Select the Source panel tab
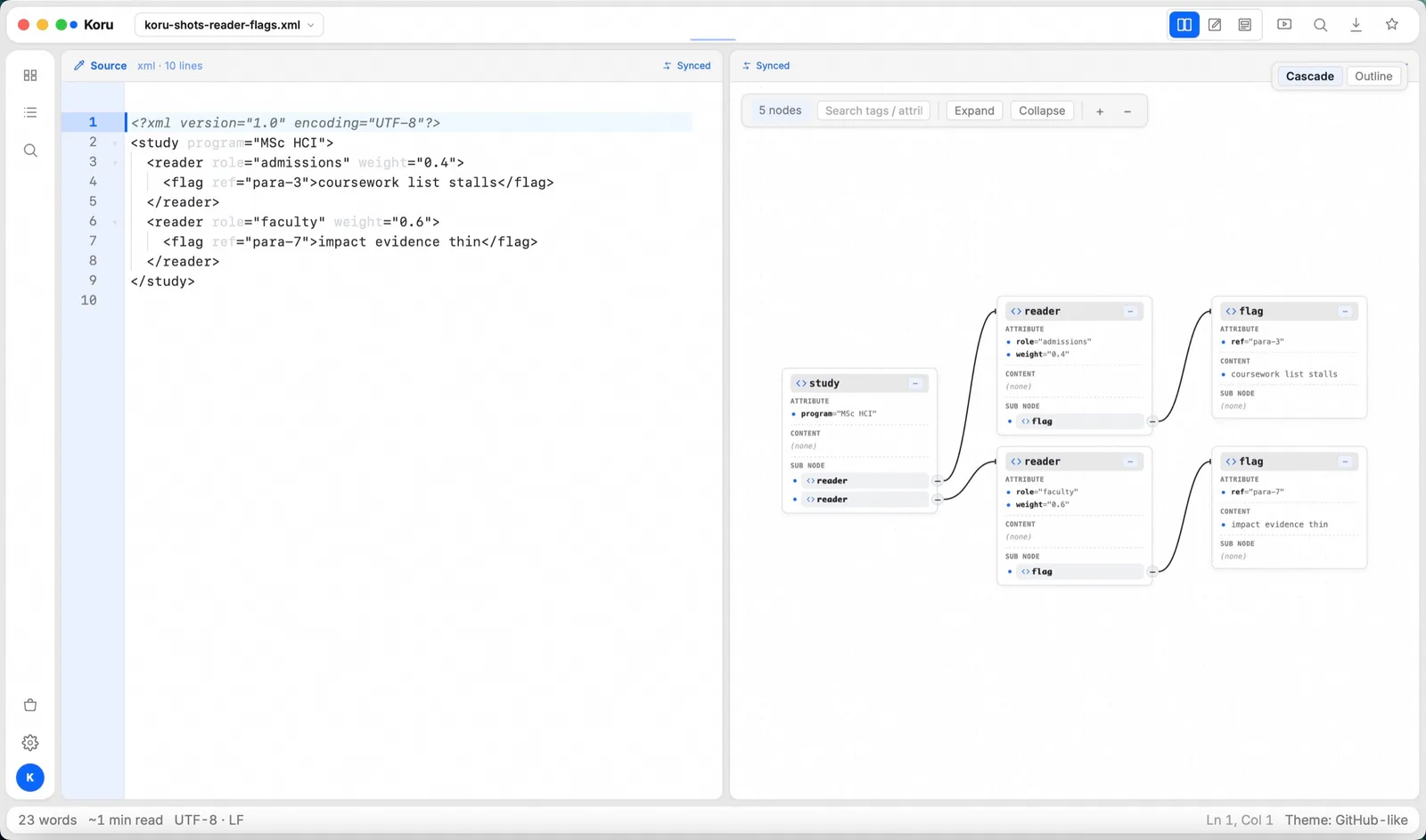This screenshot has width=1426, height=840. pyautogui.click(x=100, y=66)
